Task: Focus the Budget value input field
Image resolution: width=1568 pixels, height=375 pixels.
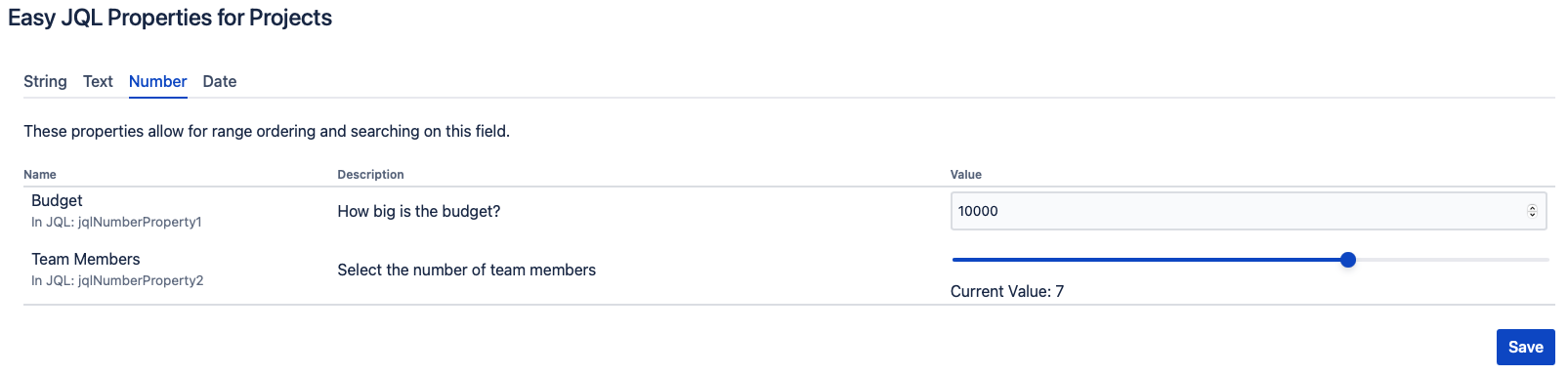Action: (x=1248, y=211)
